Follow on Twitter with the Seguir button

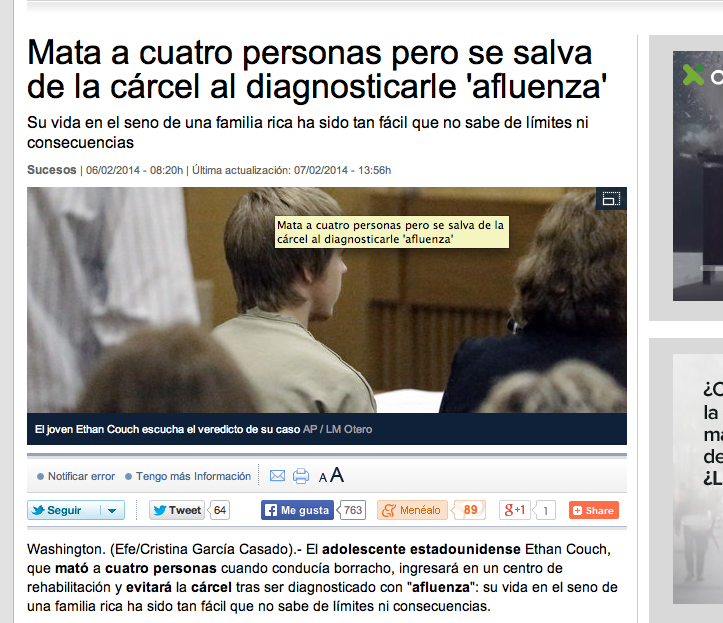(x=64, y=510)
